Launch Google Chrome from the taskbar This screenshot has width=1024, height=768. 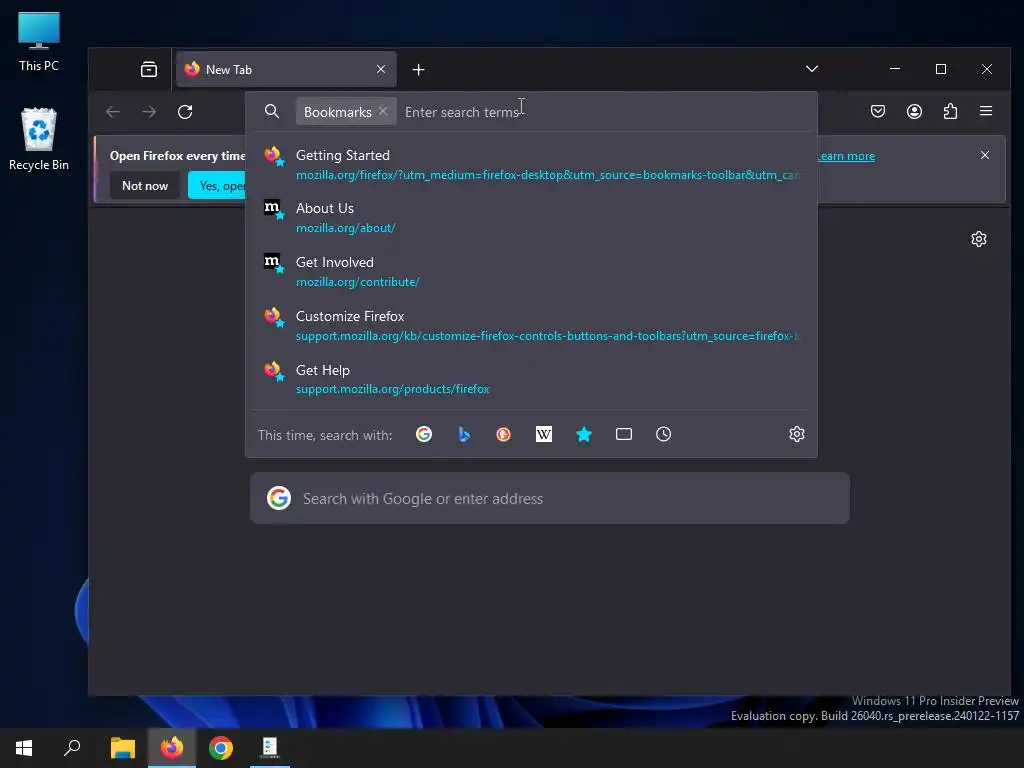[221, 748]
